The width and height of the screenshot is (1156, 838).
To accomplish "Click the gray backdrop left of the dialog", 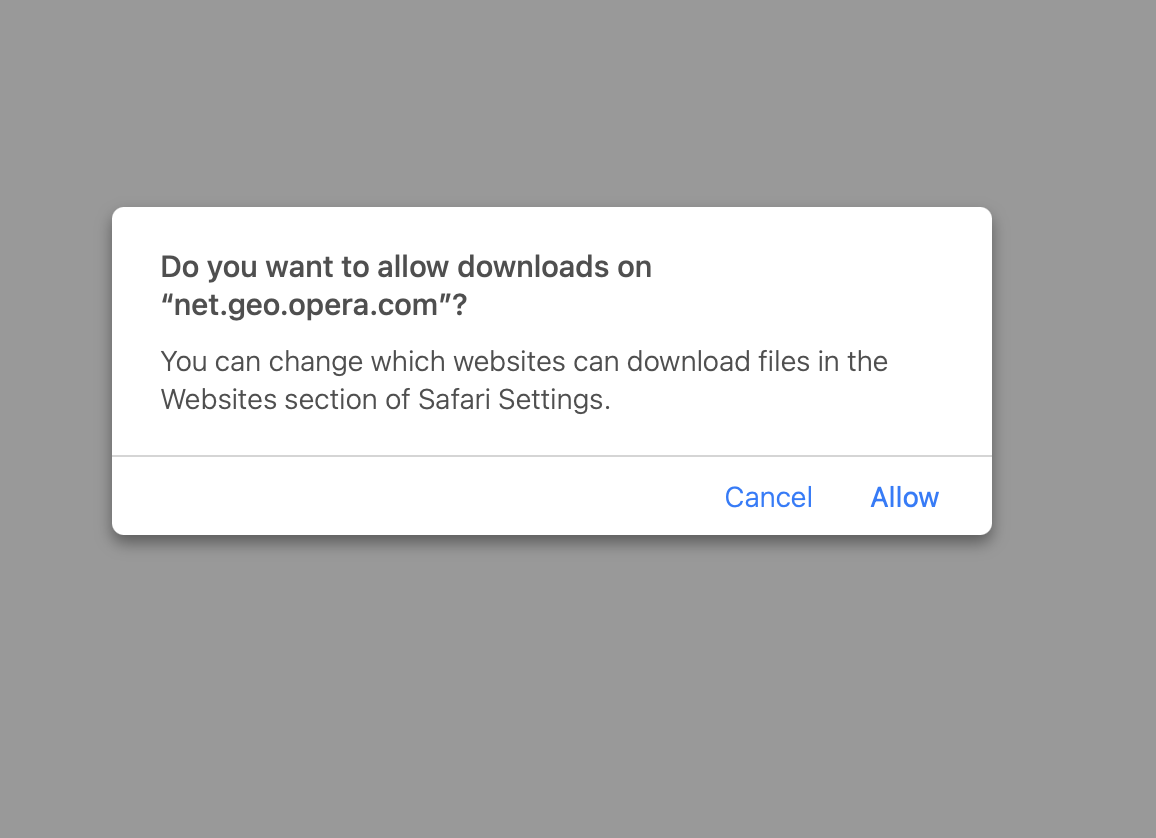I will pos(55,371).
